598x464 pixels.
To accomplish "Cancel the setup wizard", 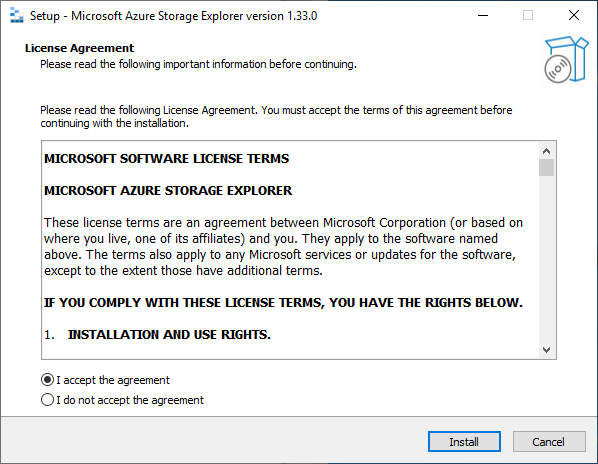I will [x=549, y=442].
